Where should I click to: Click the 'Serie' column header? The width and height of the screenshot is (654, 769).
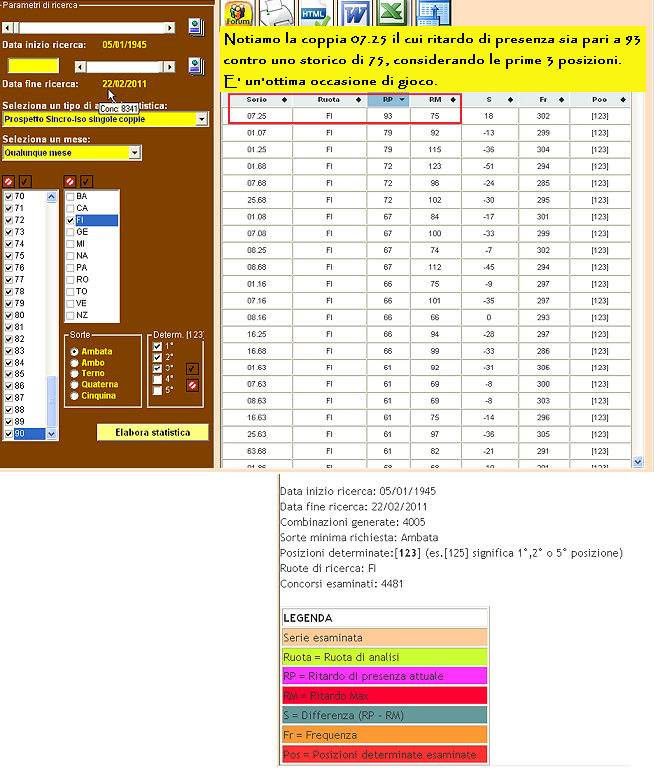(x=258, y=100)
